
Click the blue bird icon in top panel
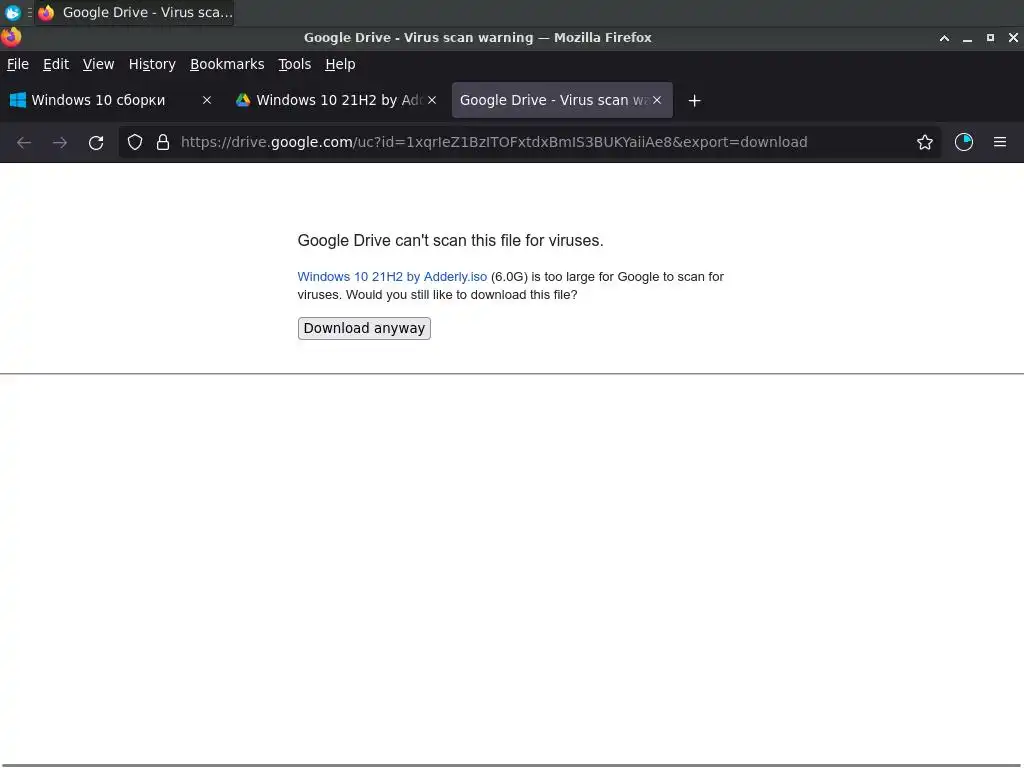12,12
